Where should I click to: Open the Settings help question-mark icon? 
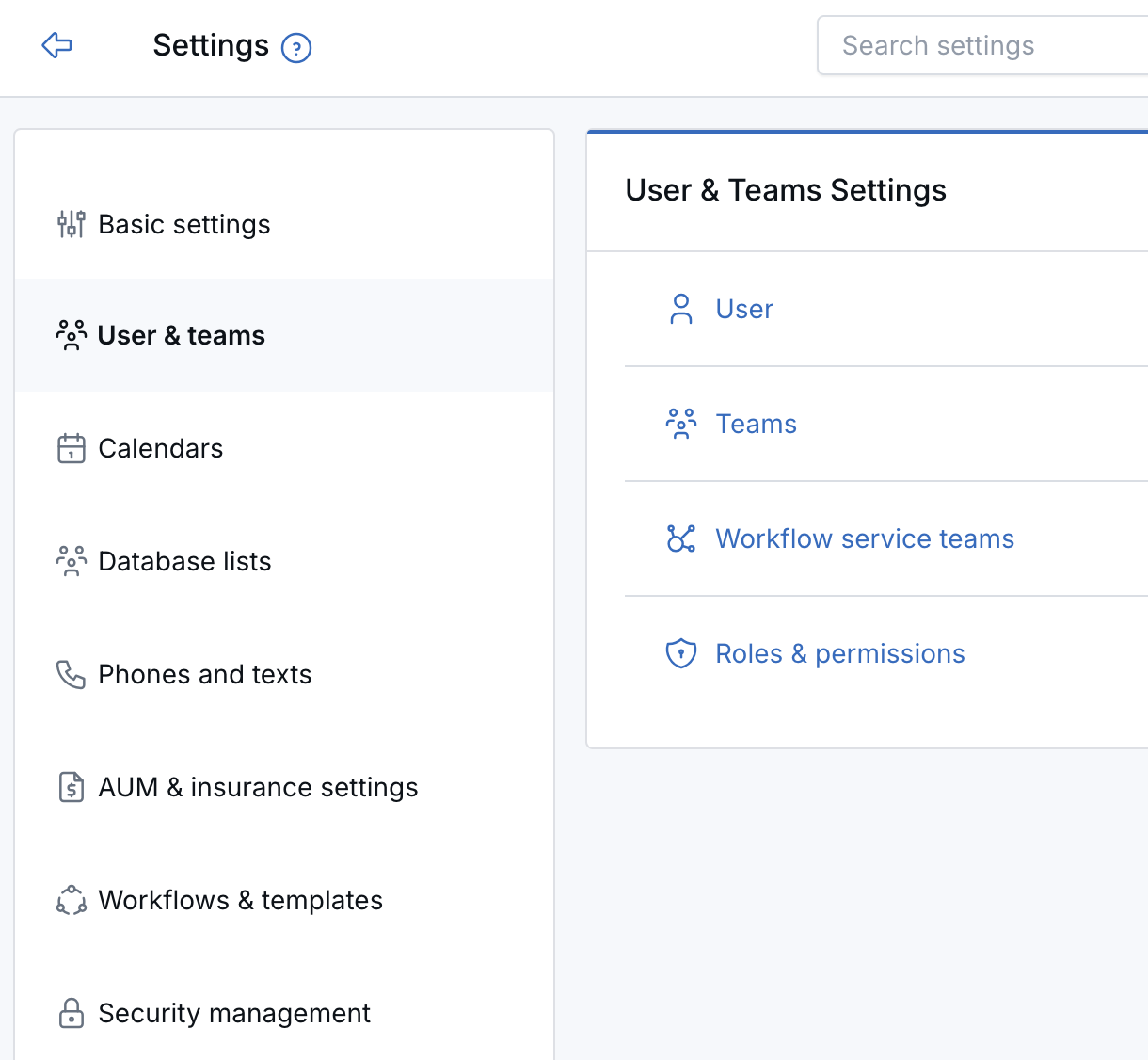coord(296,47)
